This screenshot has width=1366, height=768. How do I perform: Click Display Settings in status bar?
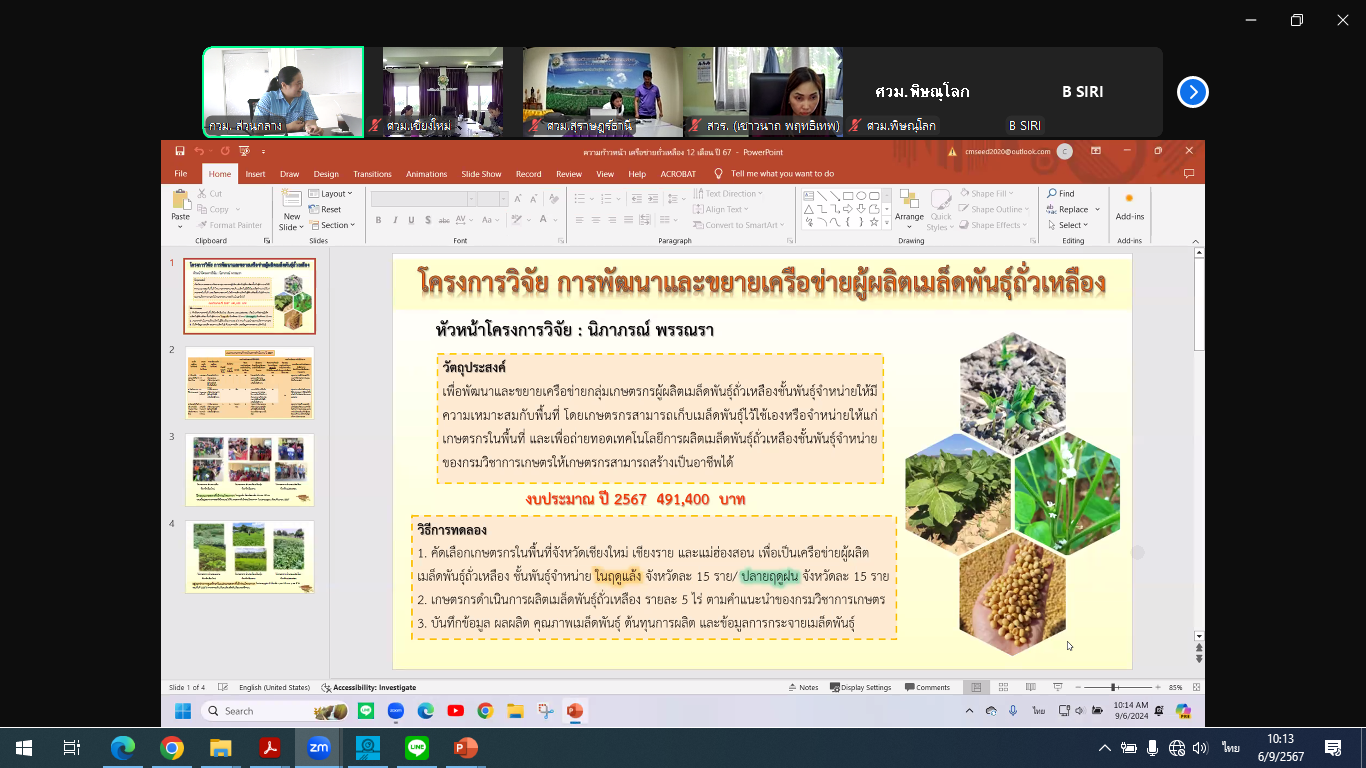click(861, 688)
